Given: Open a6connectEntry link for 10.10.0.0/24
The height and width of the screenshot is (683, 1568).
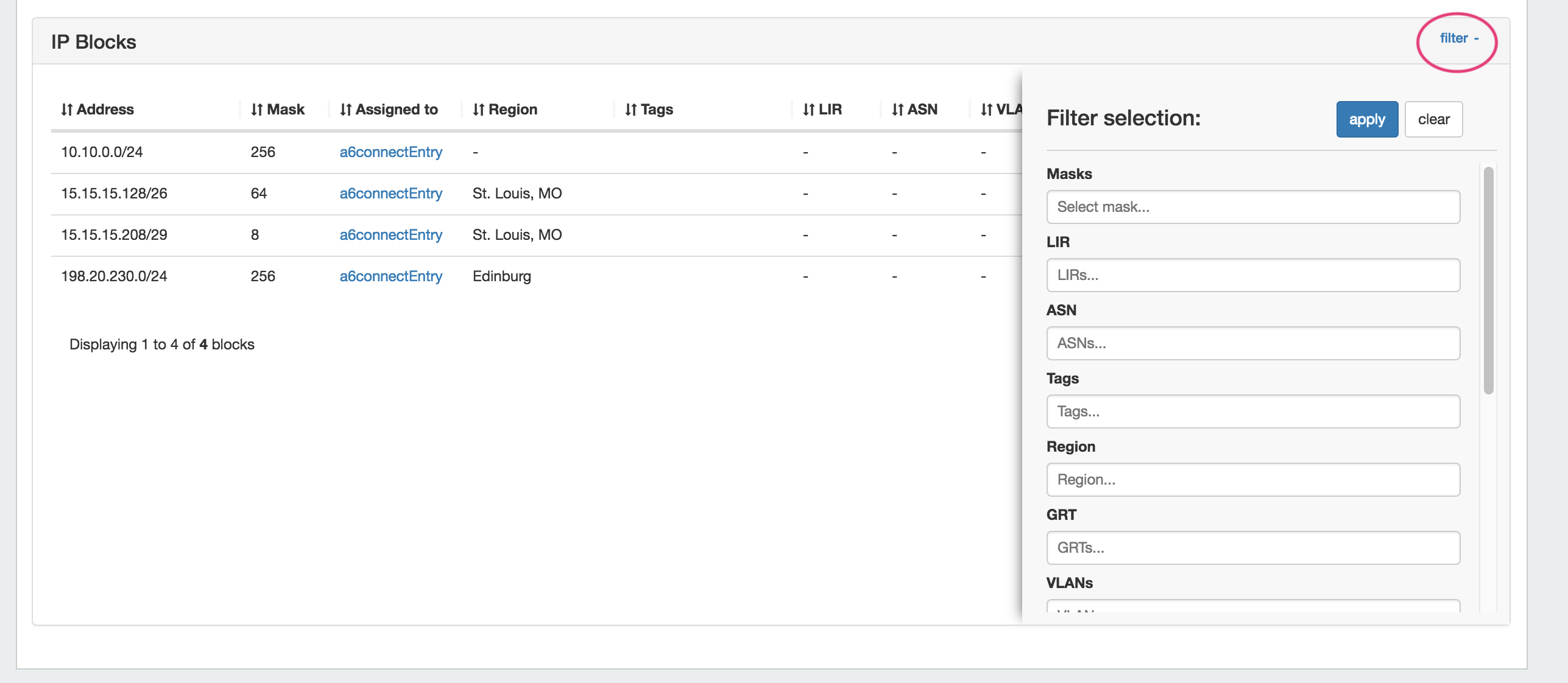Looking at the screenshot, I should pyautogui.click(x=390, y=152).
